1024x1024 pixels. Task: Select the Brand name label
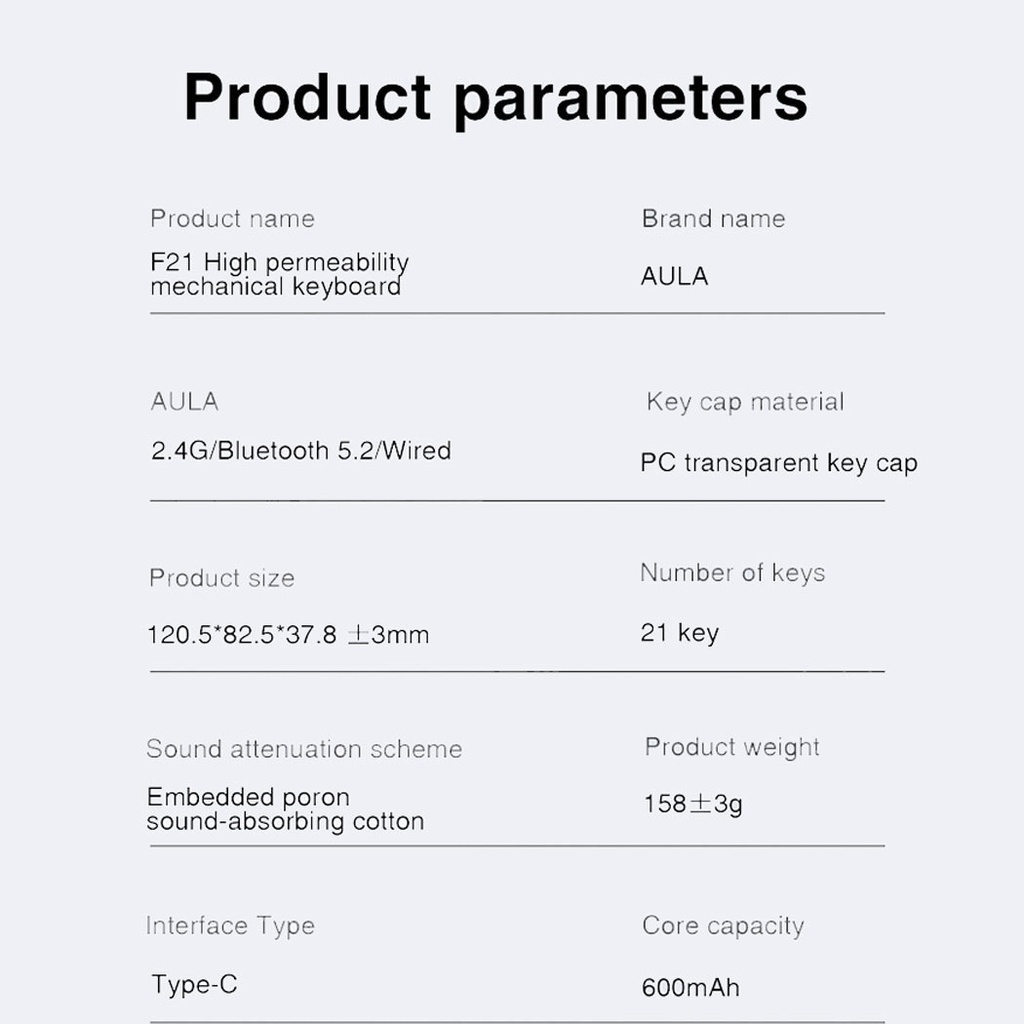pos(713,219)
